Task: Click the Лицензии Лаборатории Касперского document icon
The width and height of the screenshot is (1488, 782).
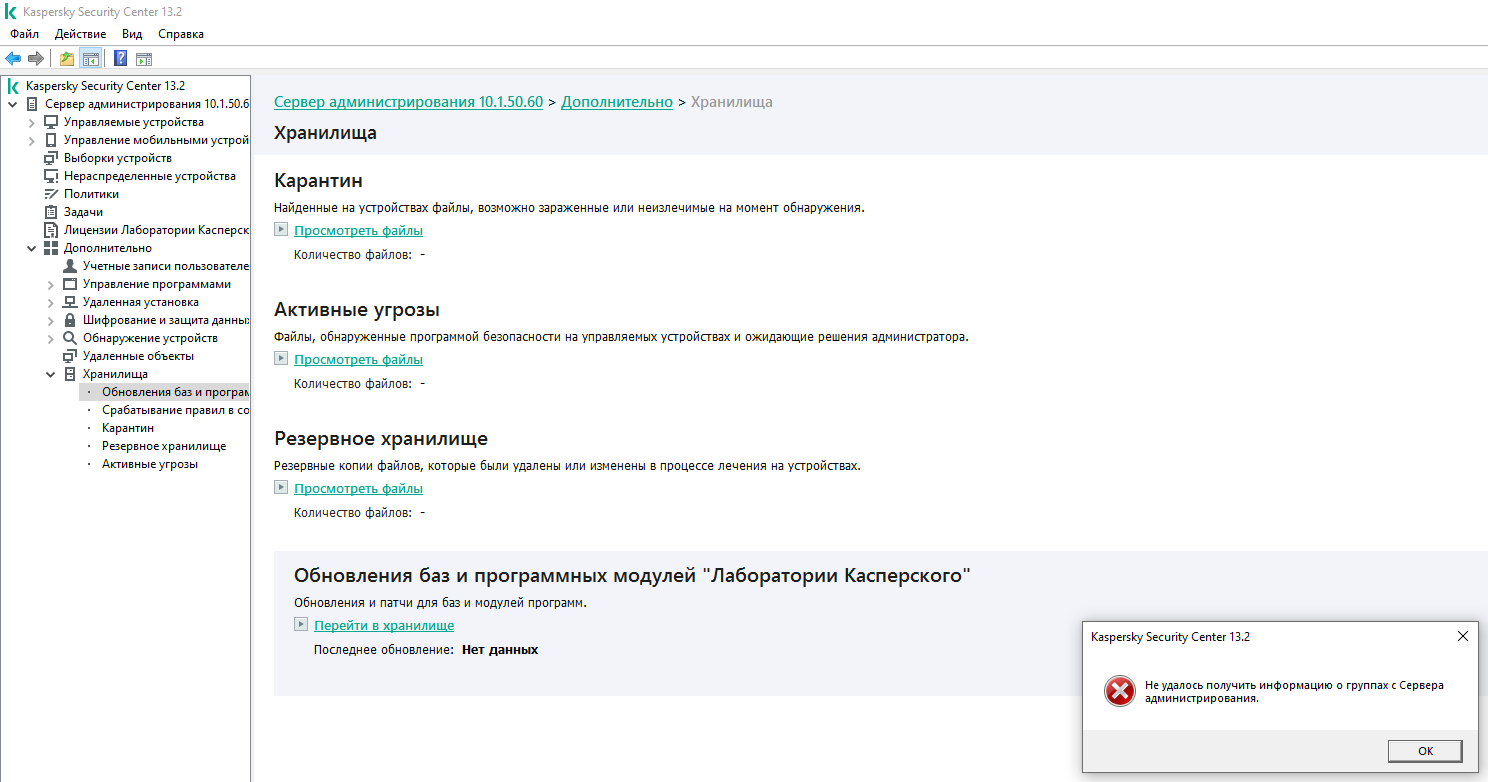Action: point(51,230)
